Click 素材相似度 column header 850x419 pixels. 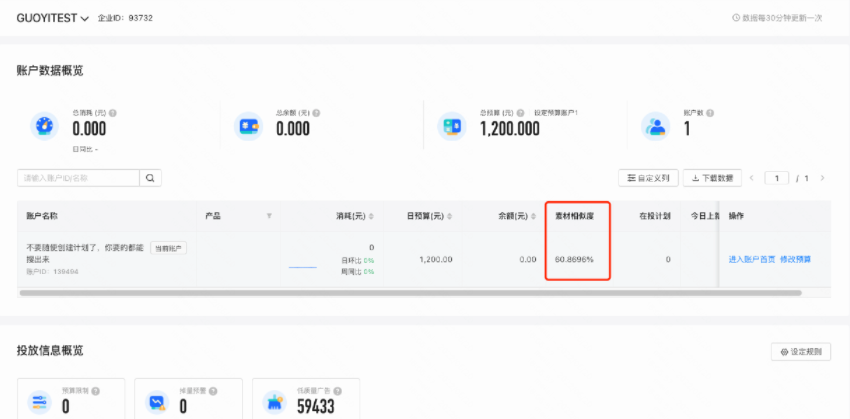(574, 216)
